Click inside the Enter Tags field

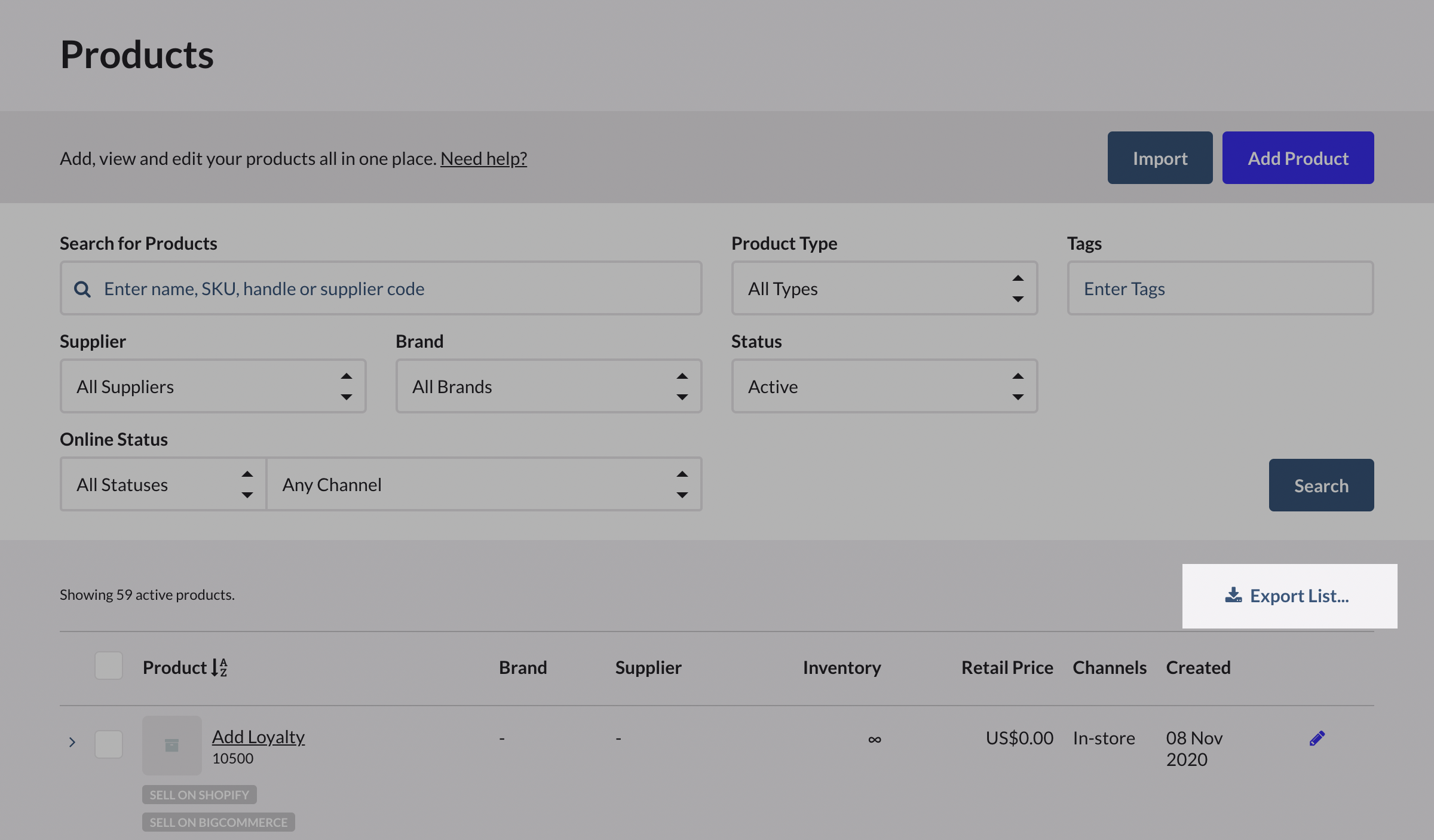pyautogui.click(x=1219, y=288)
